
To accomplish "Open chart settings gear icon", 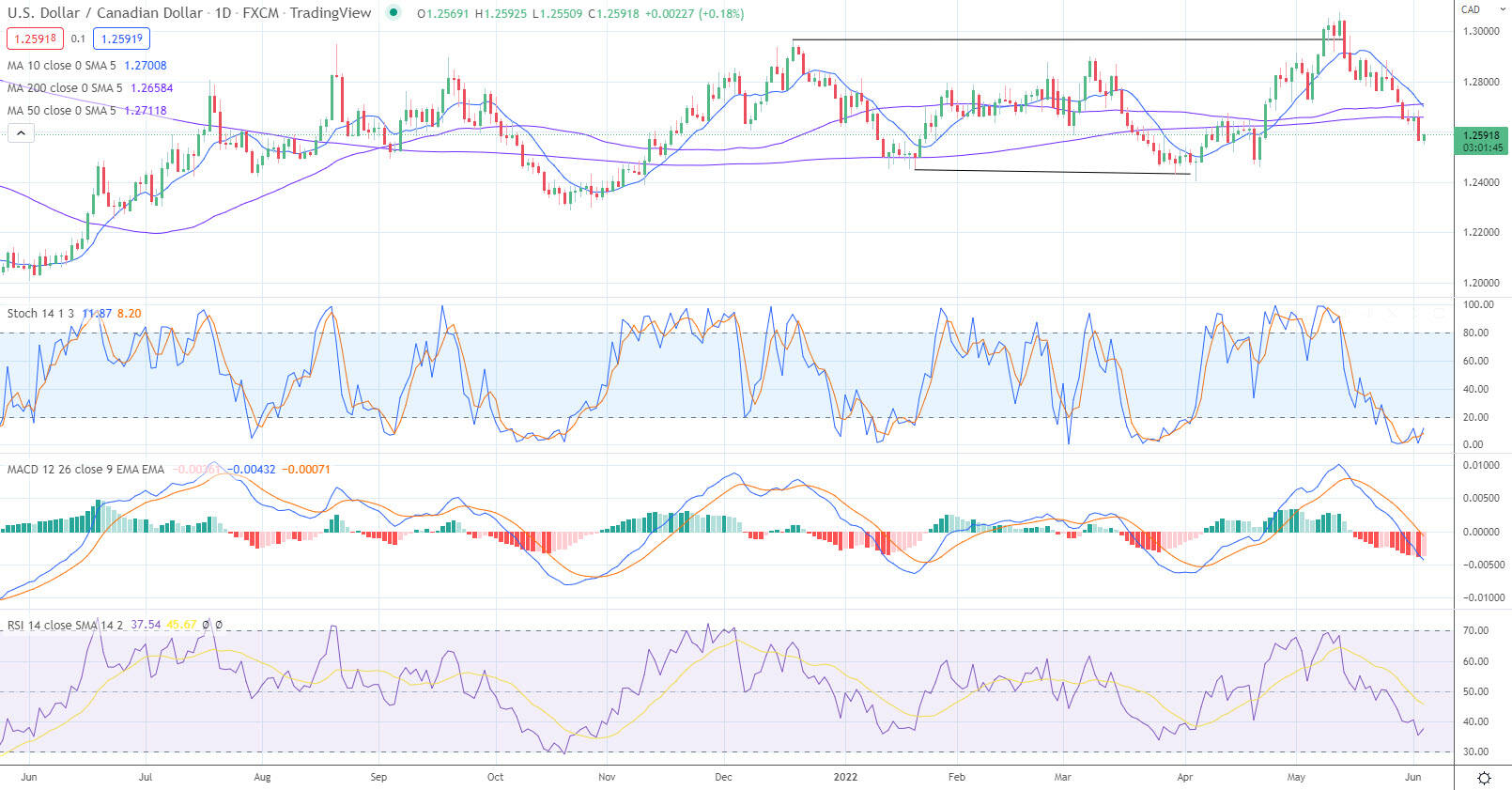I will tap(1484, 778).
